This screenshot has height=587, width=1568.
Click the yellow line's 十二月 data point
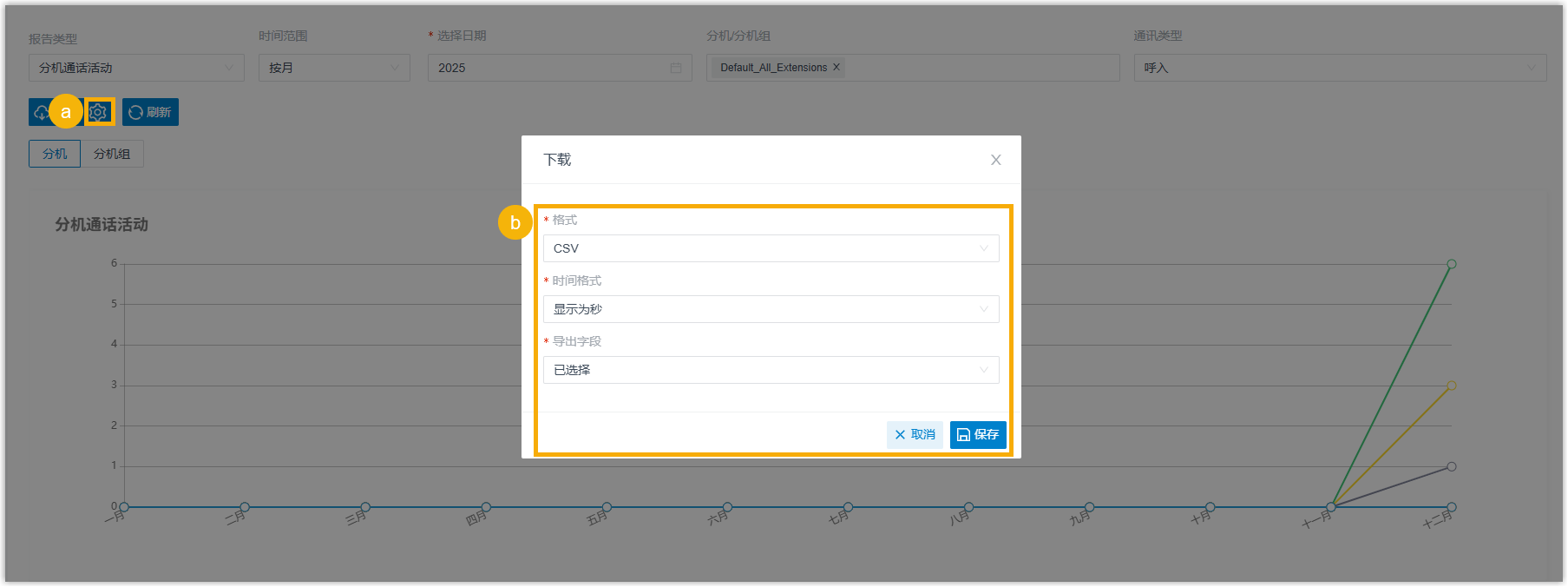[x=1451, y=386]
